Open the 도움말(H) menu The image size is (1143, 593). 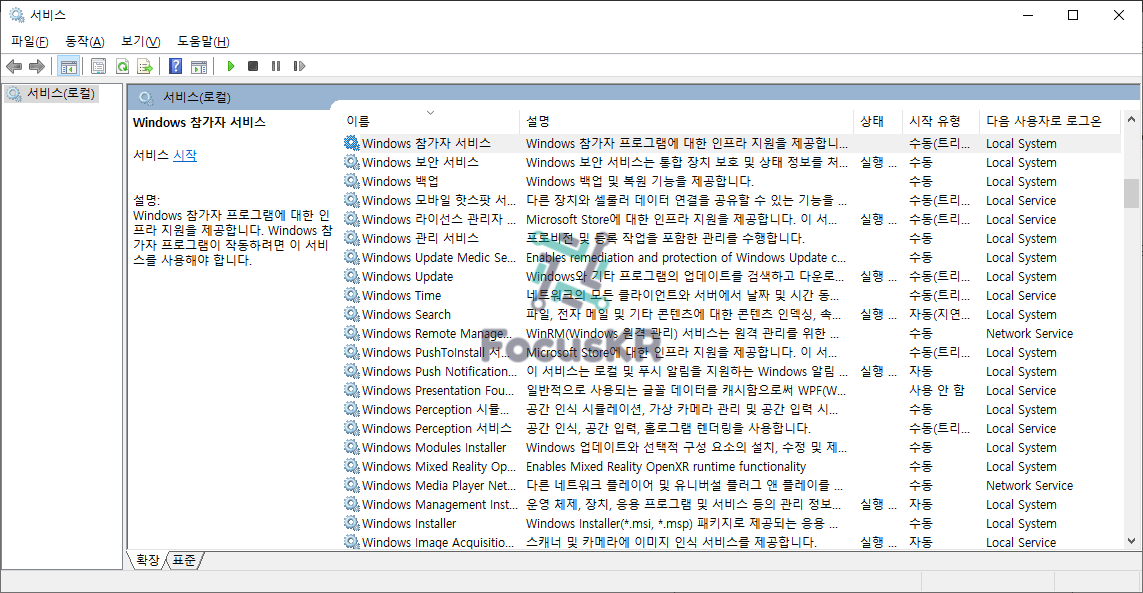203,42
